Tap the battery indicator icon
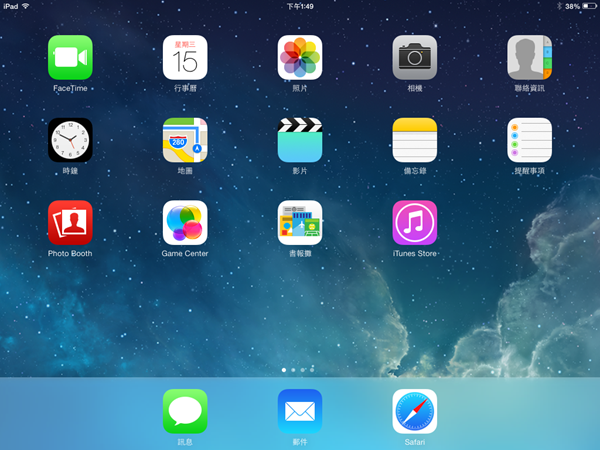Image resolution: width=600 pixels, height=450 pixels. 589,6
